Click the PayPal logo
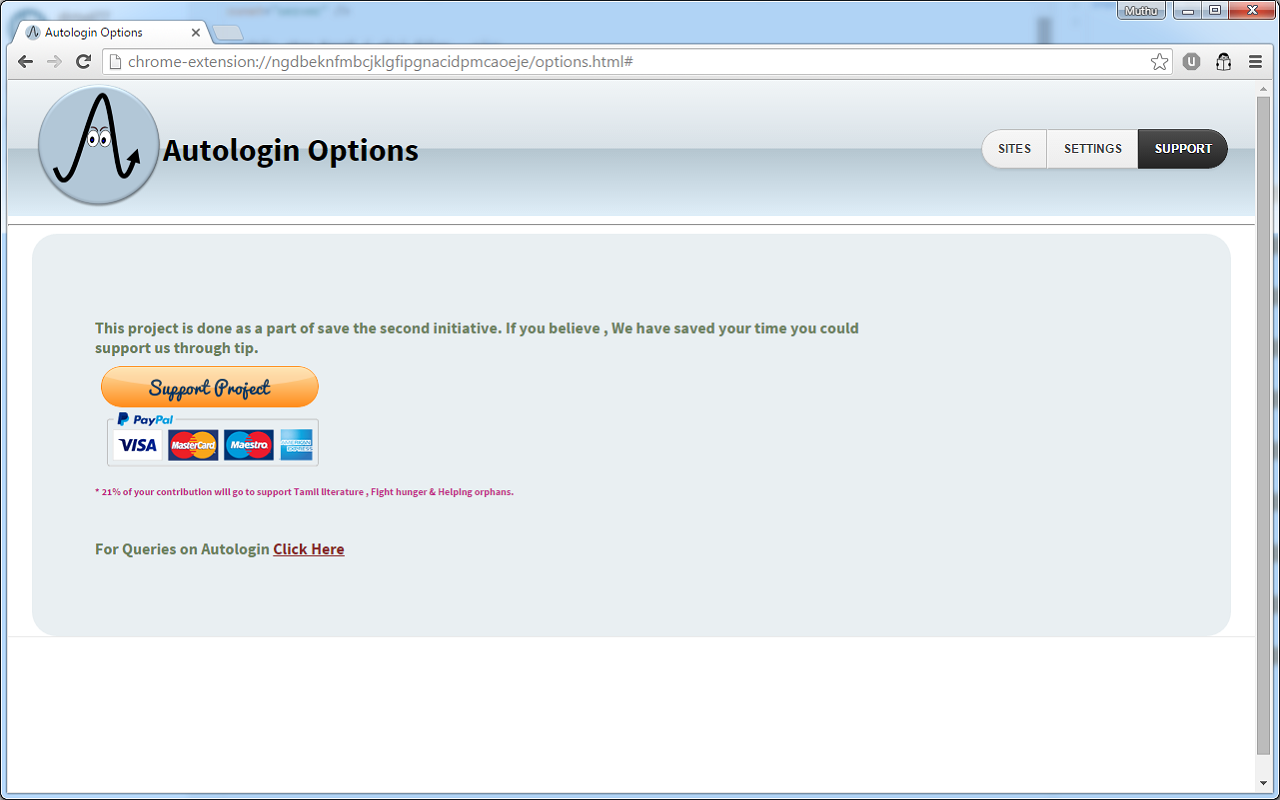 coord(146,419)
